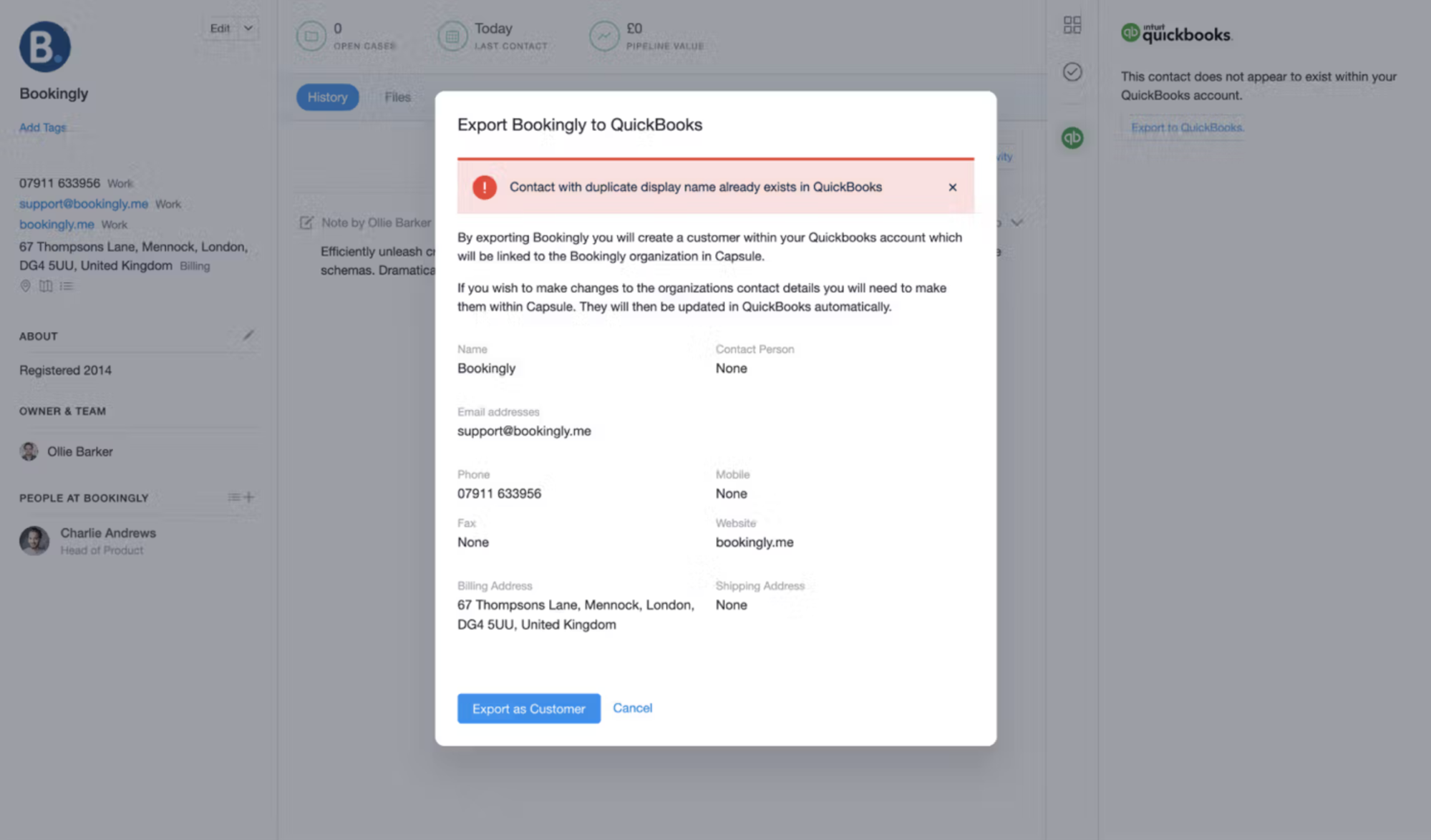Open the grid apps icon in right rail
Viewport: 1431px width, 840px height.
(x=1072, y=25)
